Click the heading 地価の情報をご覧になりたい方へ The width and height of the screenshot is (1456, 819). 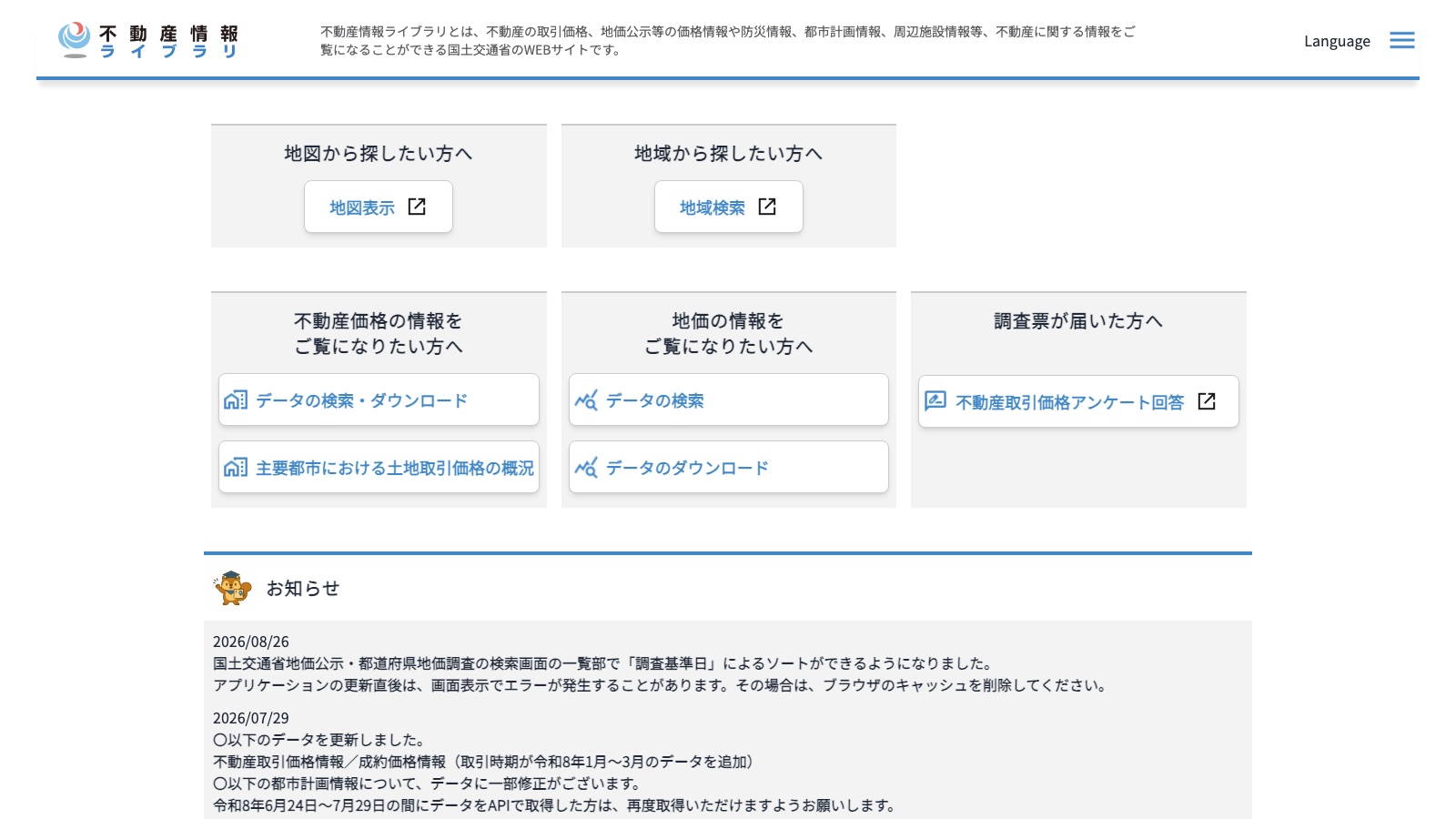pos(729,333)
